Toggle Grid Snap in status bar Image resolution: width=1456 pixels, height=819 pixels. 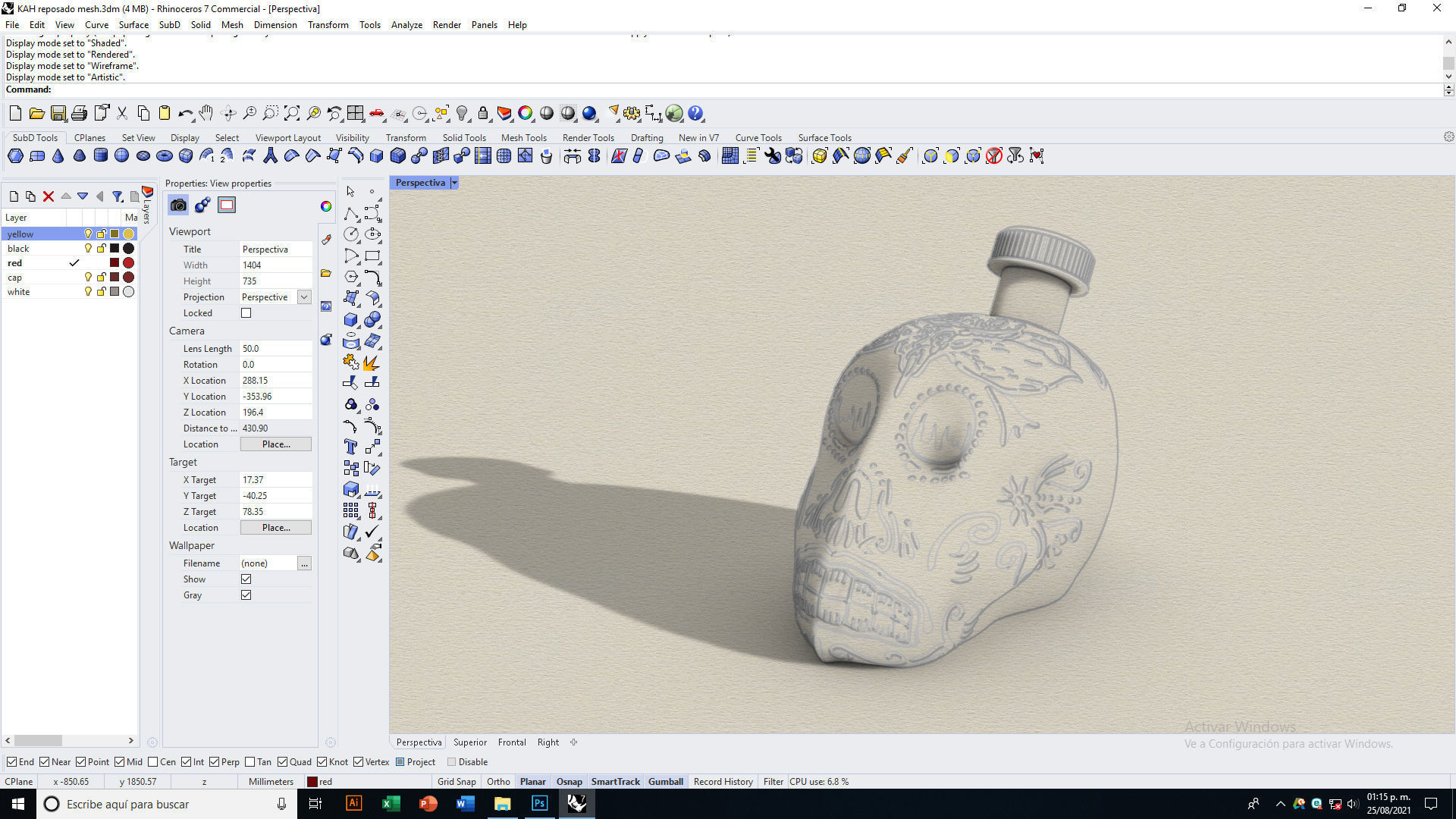pos(457,782)
